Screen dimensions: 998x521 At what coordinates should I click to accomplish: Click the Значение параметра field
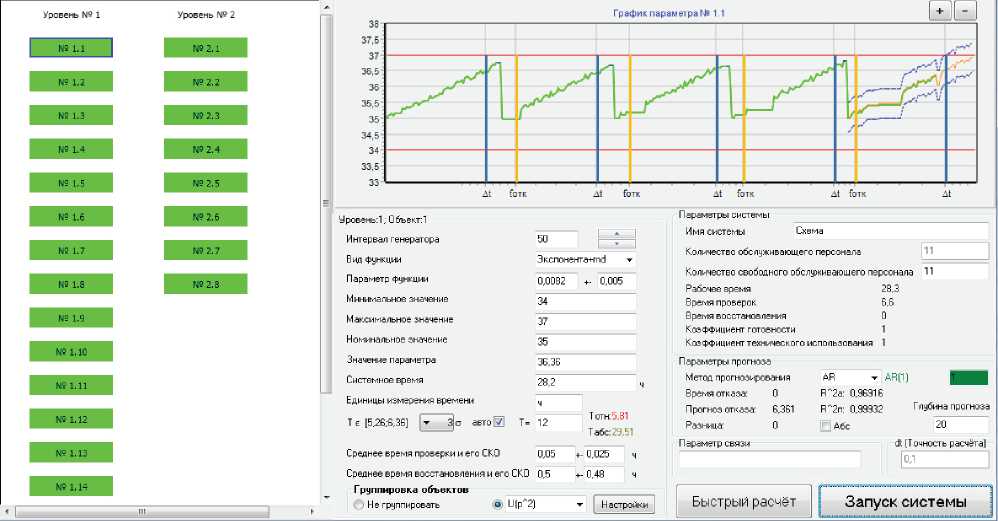pyautogui.click(x=586, y=362)
